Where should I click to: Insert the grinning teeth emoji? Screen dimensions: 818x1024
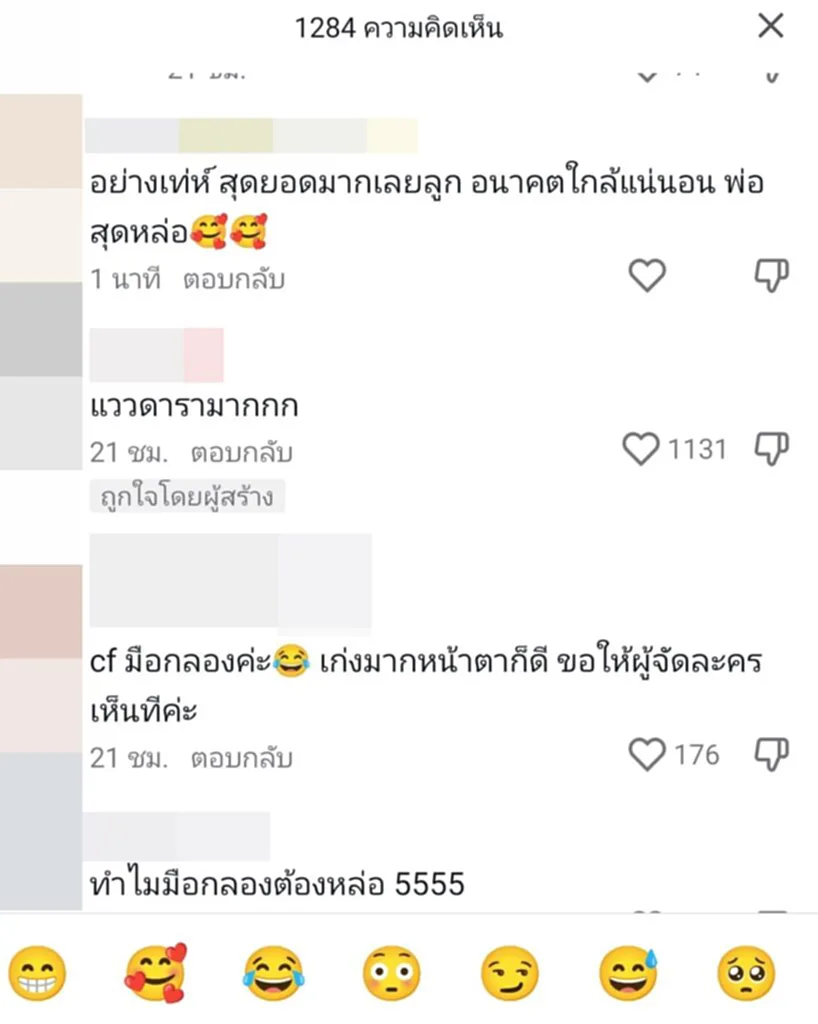(x=37, y=973)
